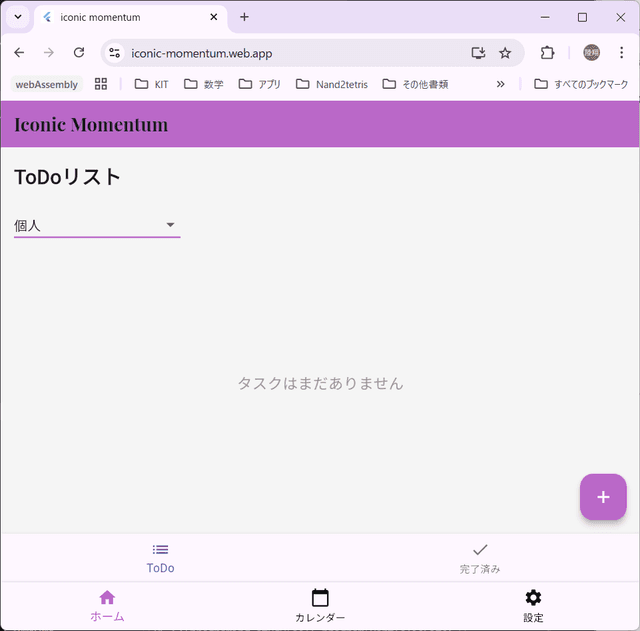Open the その他書類 bookmark folder
The image size is (640, 631).
[415, 84]
